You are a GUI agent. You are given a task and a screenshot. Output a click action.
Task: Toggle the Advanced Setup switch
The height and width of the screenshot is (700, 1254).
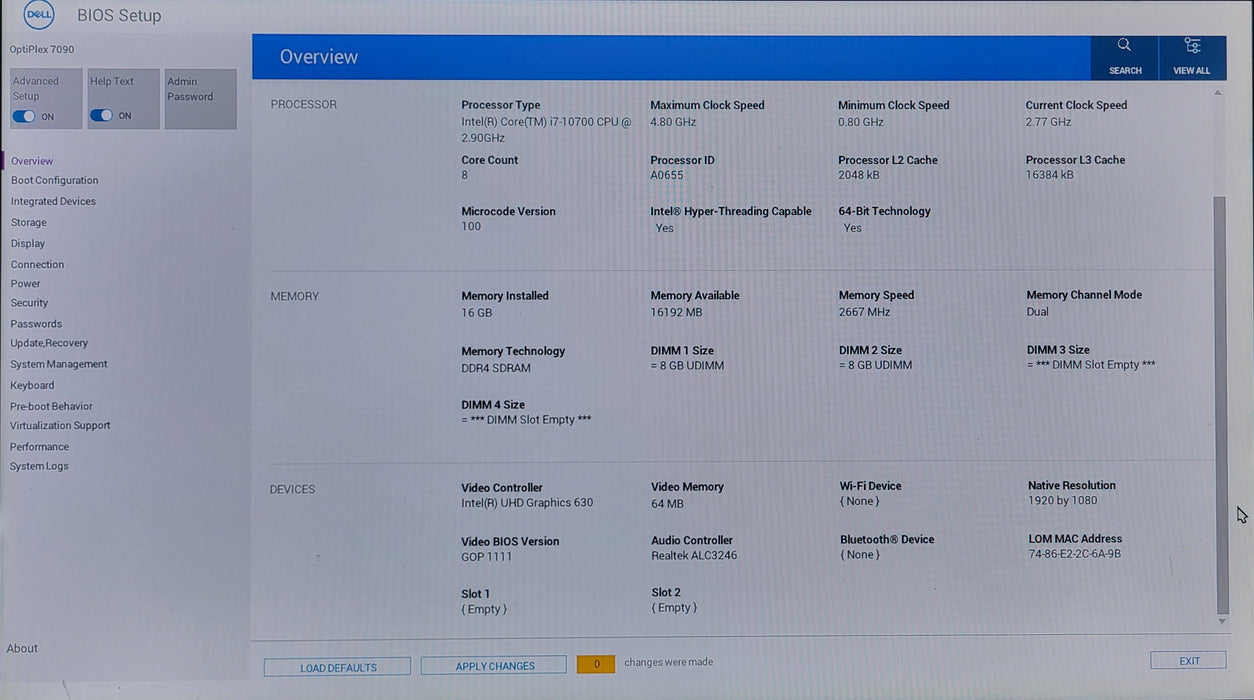pyautogui.click(x=23, y=116)
